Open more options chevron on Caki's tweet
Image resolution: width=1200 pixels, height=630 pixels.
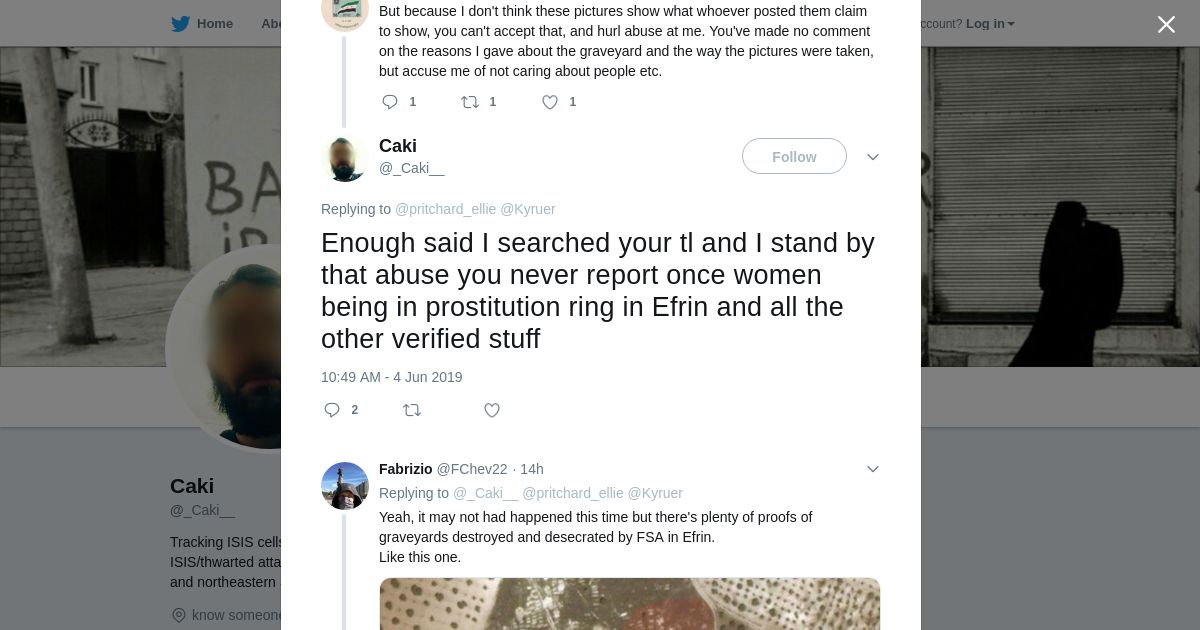coord(873,157)
